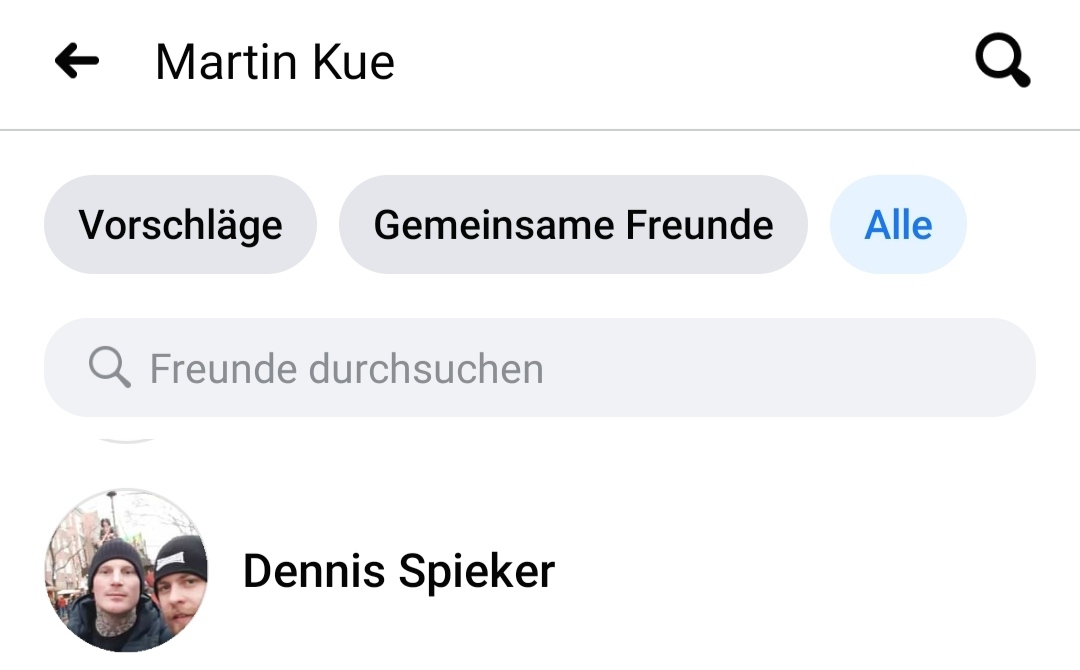Select the Alle friends filter
Viewport: 1080px width, 670px height.
pyautogui.click(x=898, y=225)
